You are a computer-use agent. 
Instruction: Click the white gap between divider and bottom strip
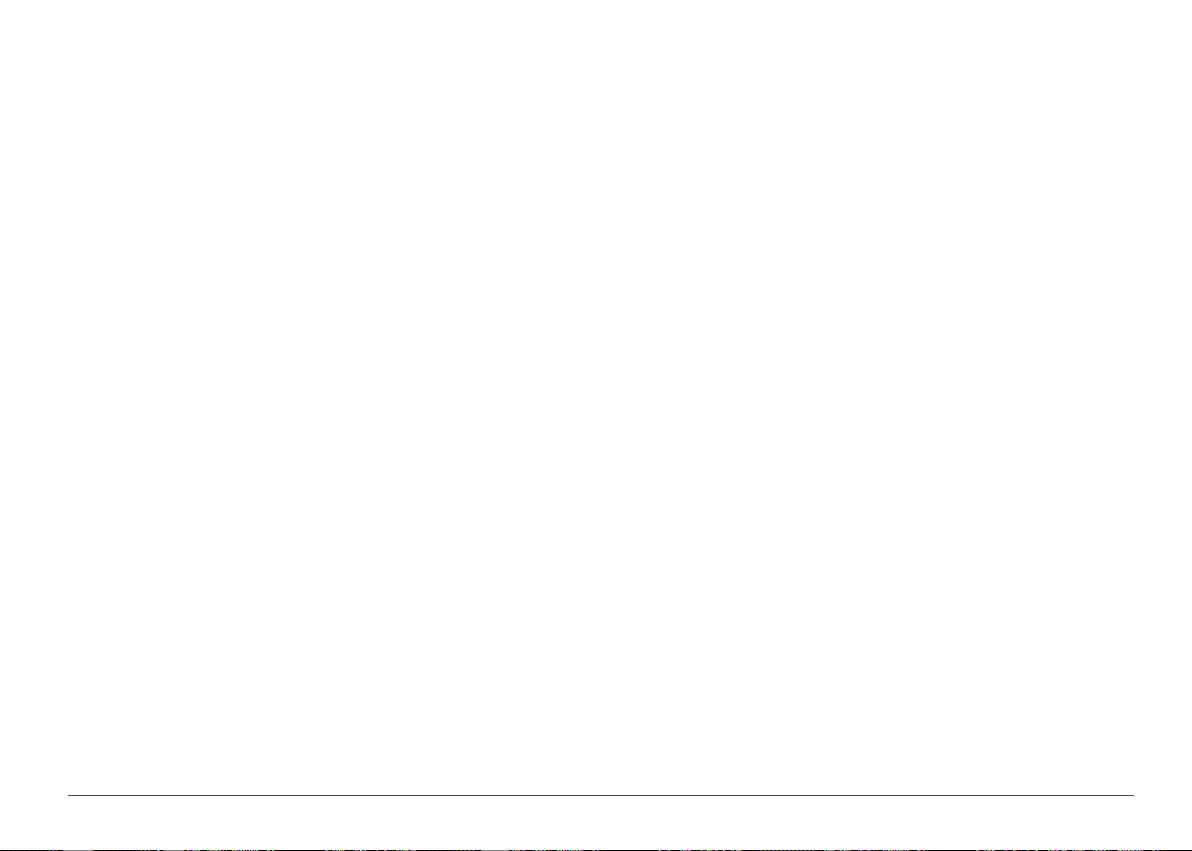point(596,821)
